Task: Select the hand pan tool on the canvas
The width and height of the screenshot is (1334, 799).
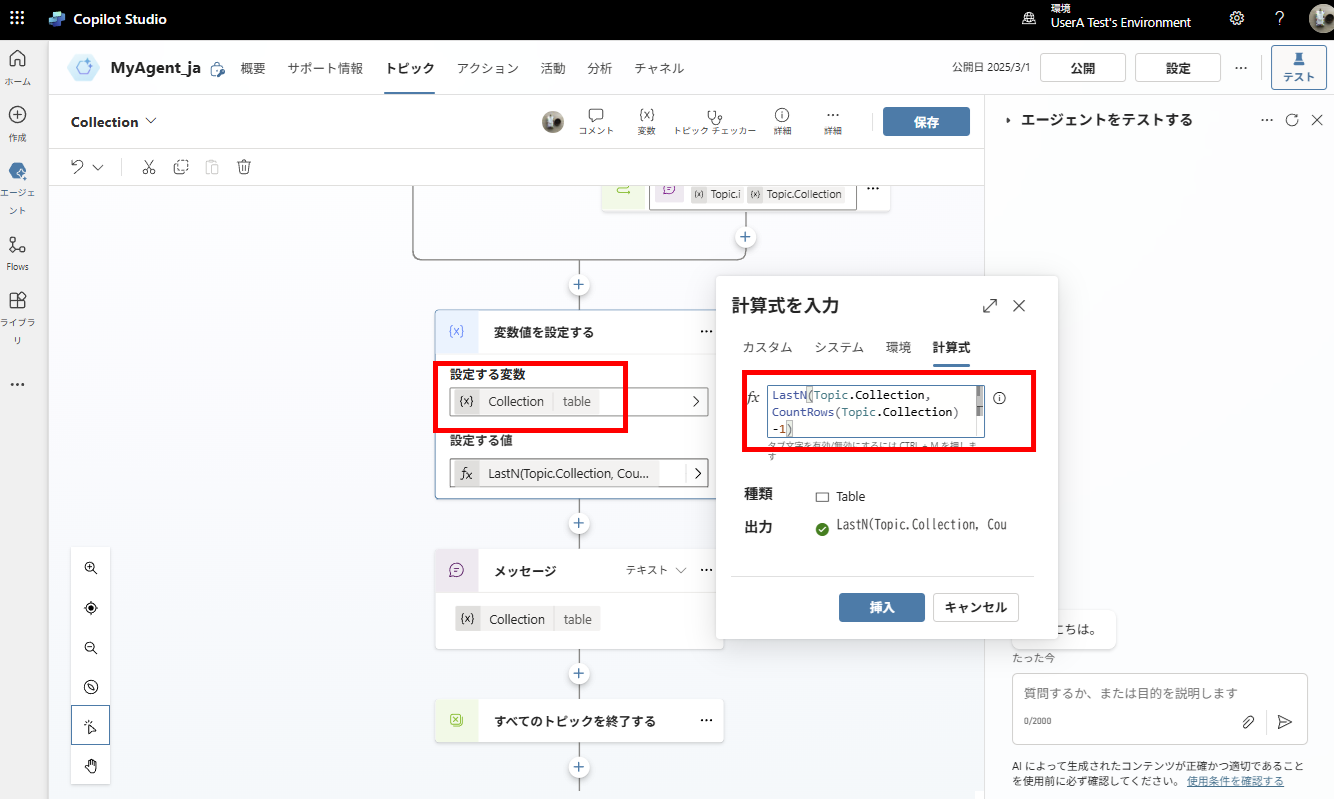Action: [90, 765]
